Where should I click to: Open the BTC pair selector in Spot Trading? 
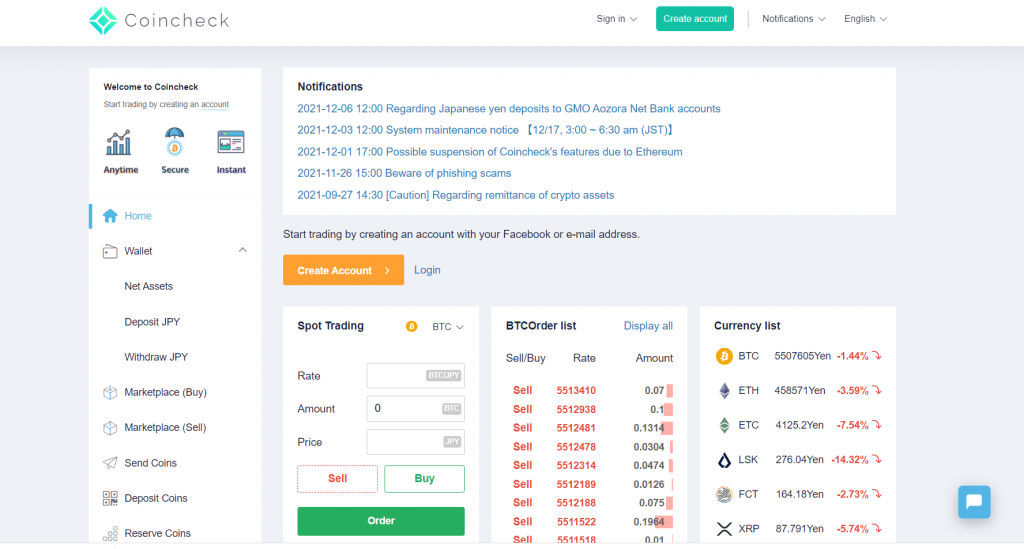[x=448, y=326]
